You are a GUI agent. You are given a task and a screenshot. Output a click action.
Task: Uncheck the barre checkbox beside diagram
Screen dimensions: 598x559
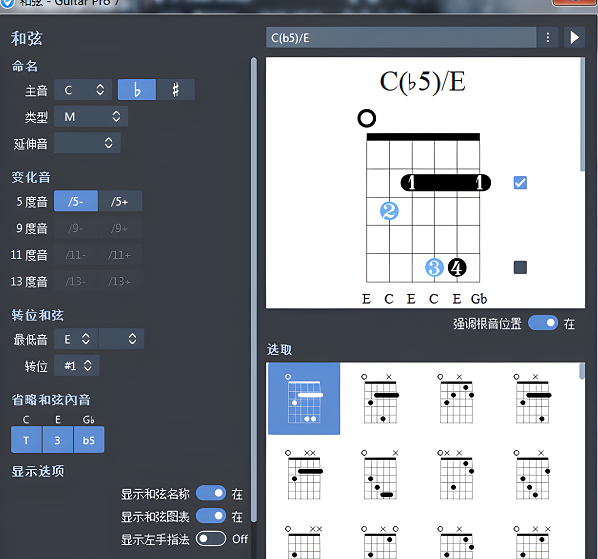pos(520,183)
